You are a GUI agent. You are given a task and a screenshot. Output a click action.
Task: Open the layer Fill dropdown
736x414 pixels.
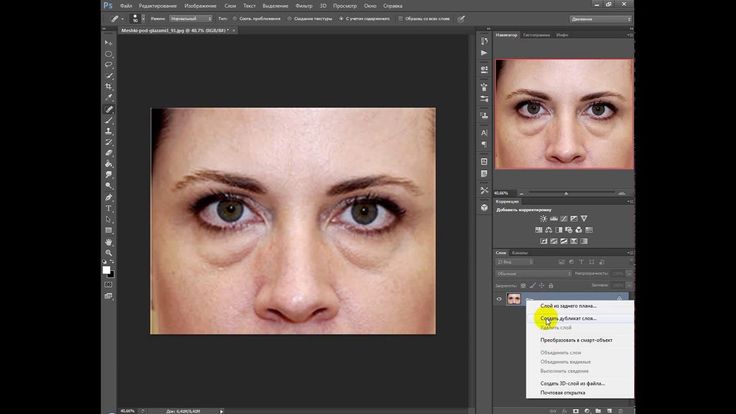[x=629, y=285]
